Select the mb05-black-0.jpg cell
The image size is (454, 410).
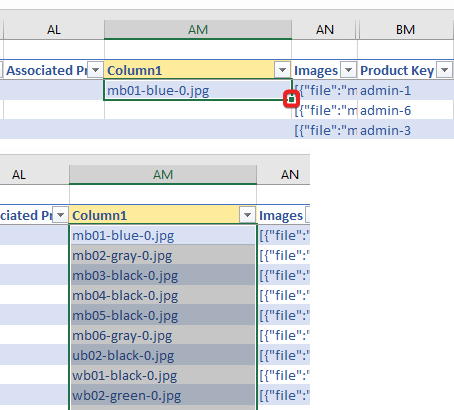point(163,315)
